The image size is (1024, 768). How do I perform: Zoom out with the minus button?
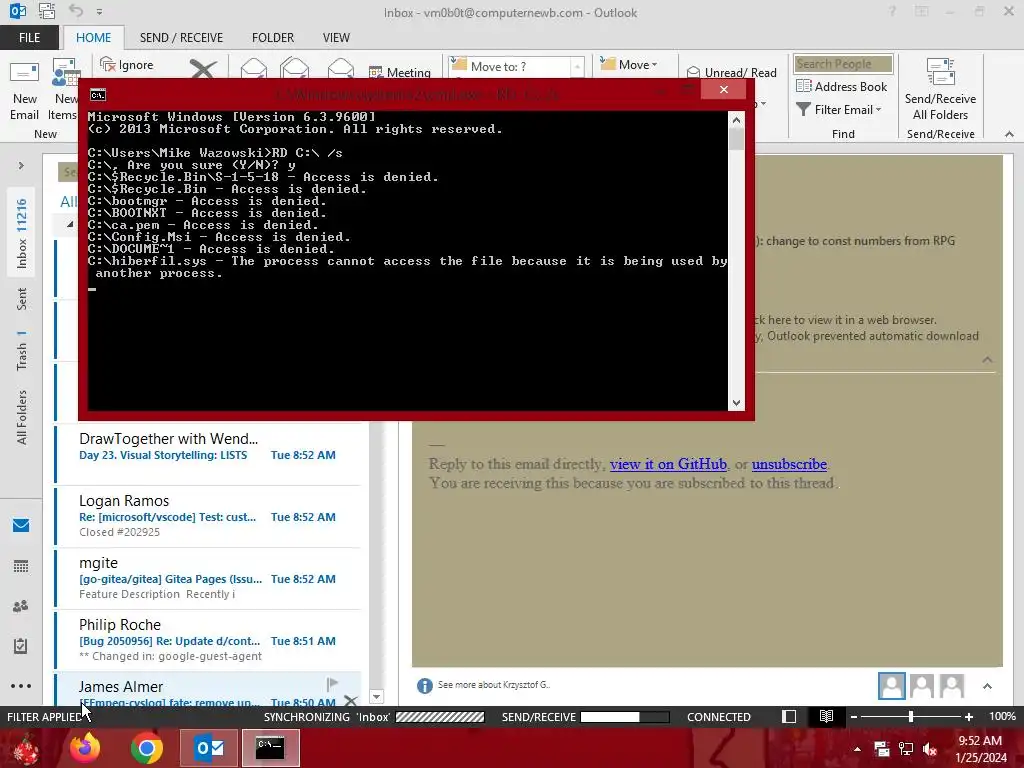pos(853,716)
